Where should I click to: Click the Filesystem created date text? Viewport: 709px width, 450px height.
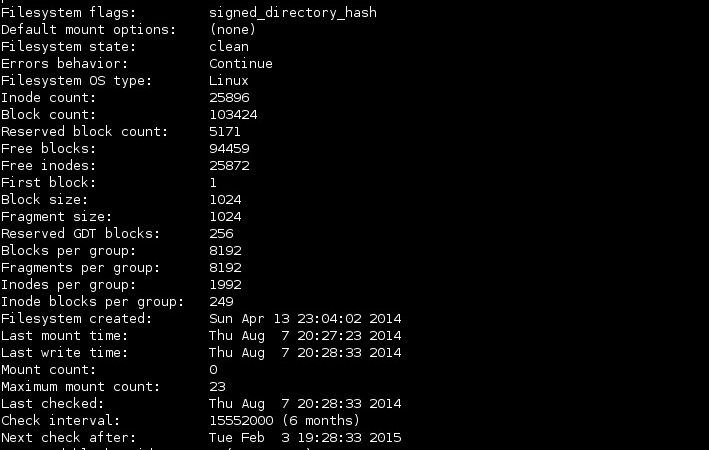coord(305,319)
